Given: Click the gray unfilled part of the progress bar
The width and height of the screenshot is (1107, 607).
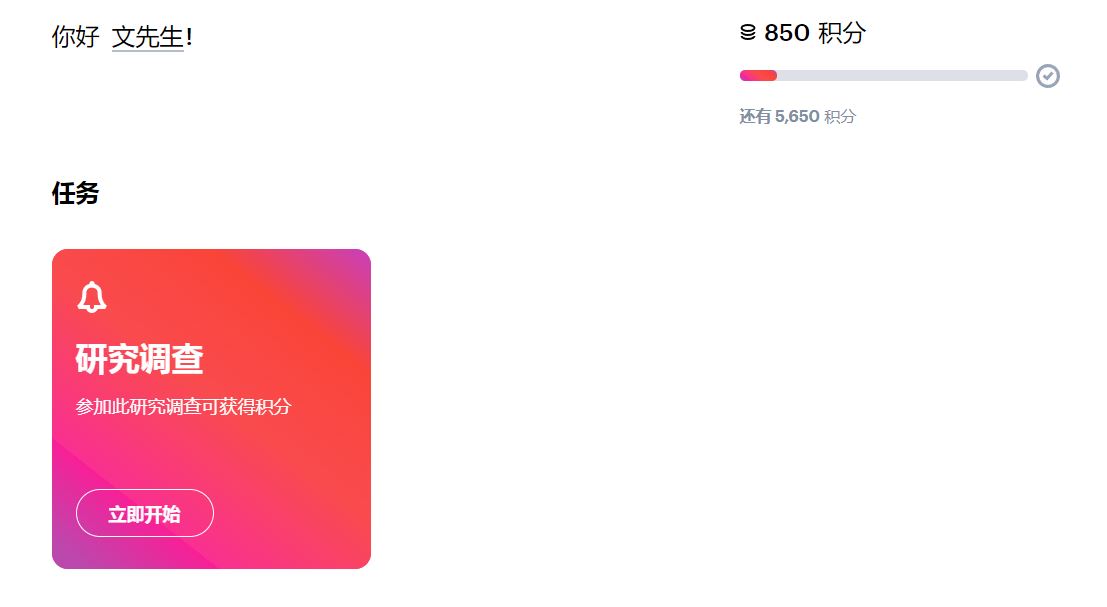Looking at the screenshot, I should tap(900, 76).
